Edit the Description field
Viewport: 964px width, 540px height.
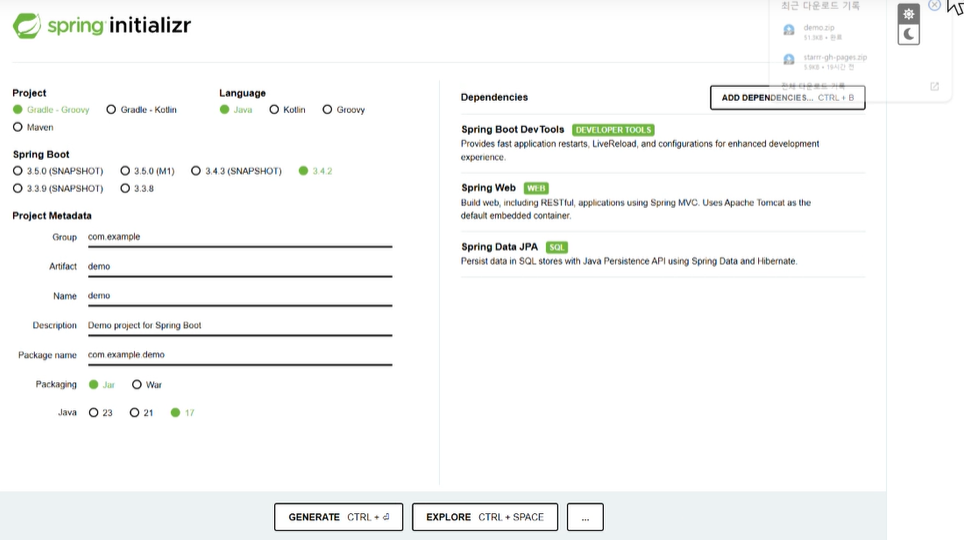240,326
